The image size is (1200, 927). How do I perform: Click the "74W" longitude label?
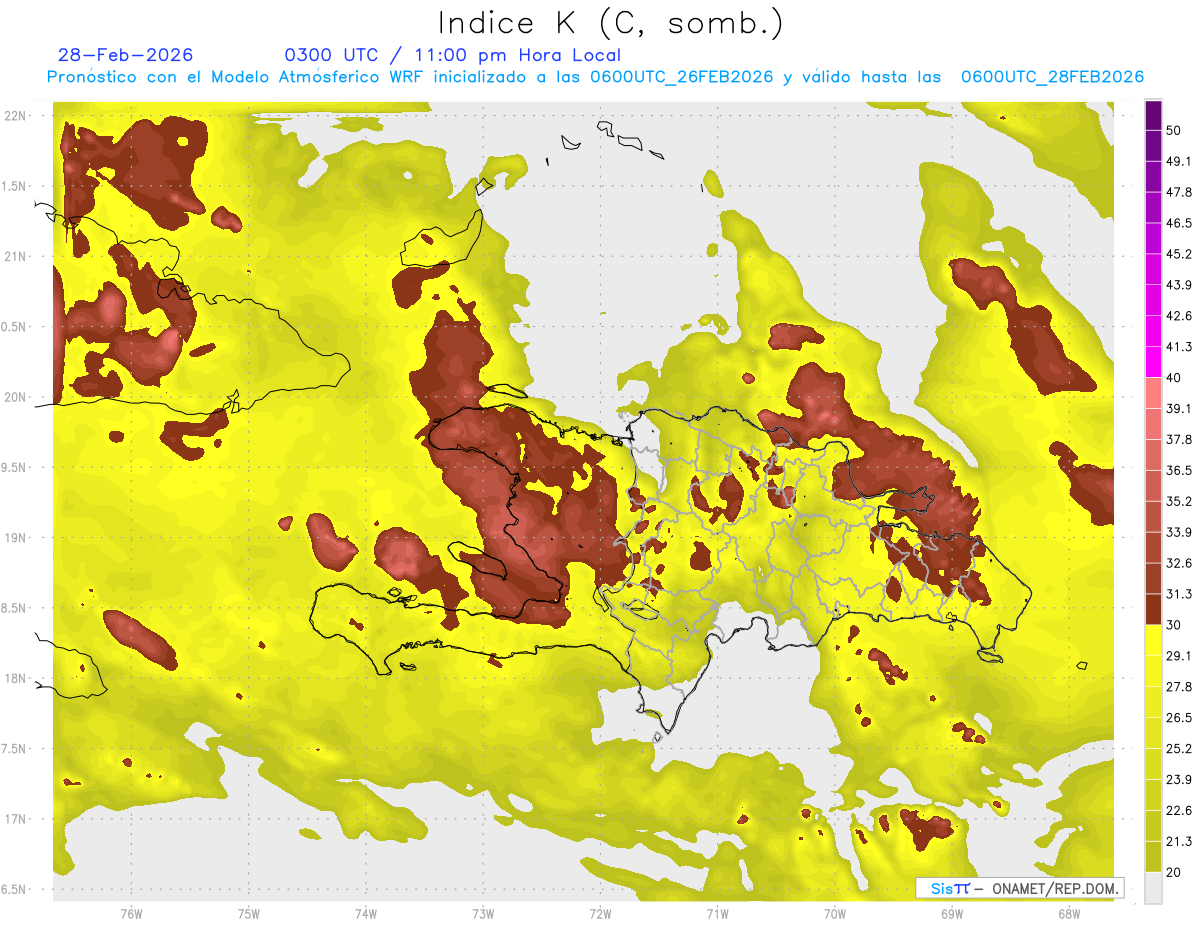[366, 913]
